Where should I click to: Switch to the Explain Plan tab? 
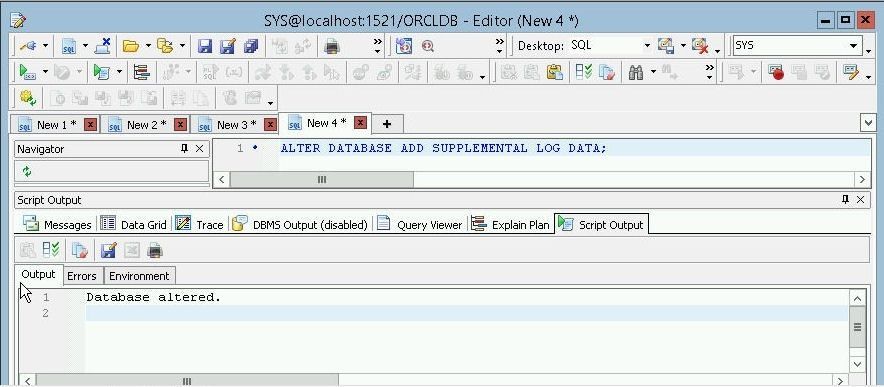pyautogui.click(x=510, y=225)
